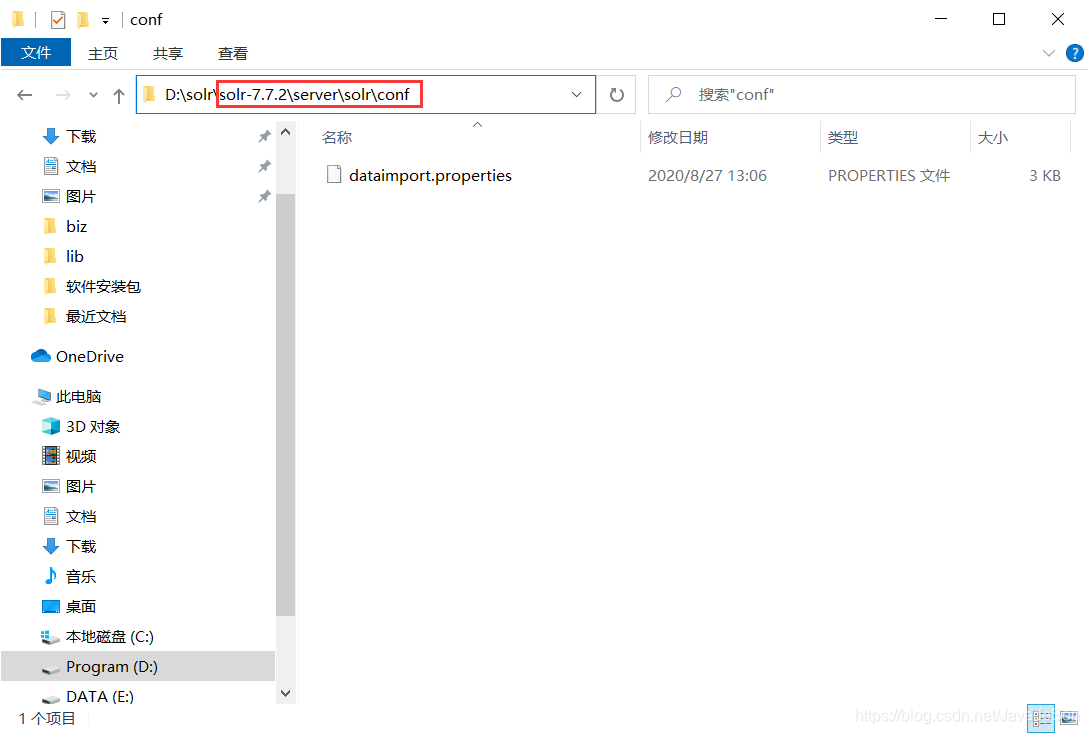Click the New folder quick access icon

(83, 19)
